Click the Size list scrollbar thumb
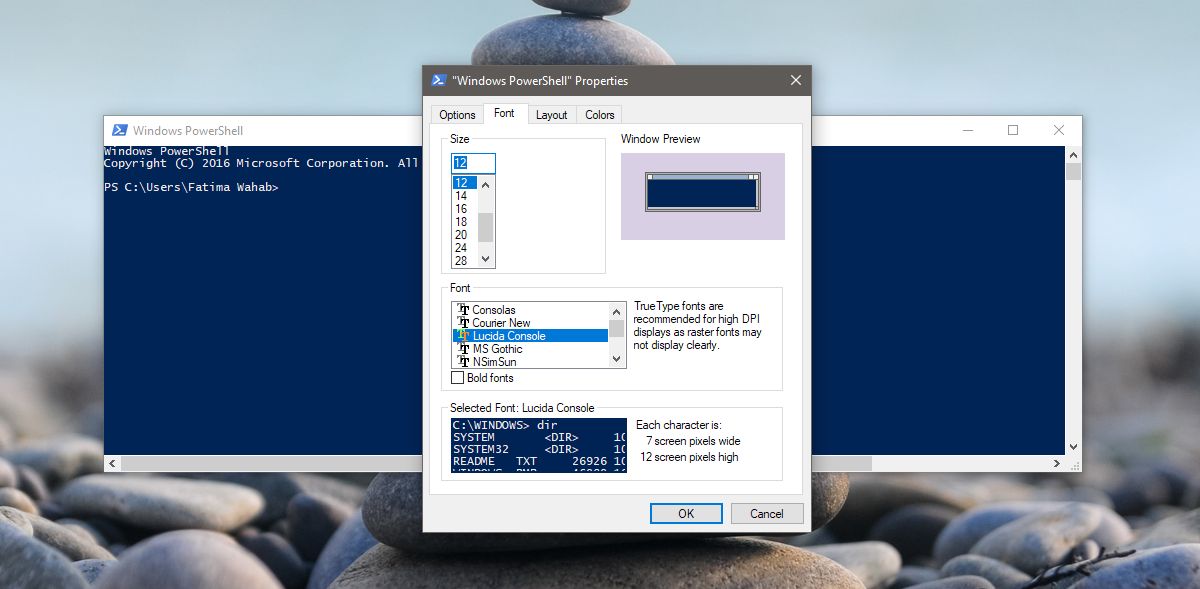 tap(486, 227)
